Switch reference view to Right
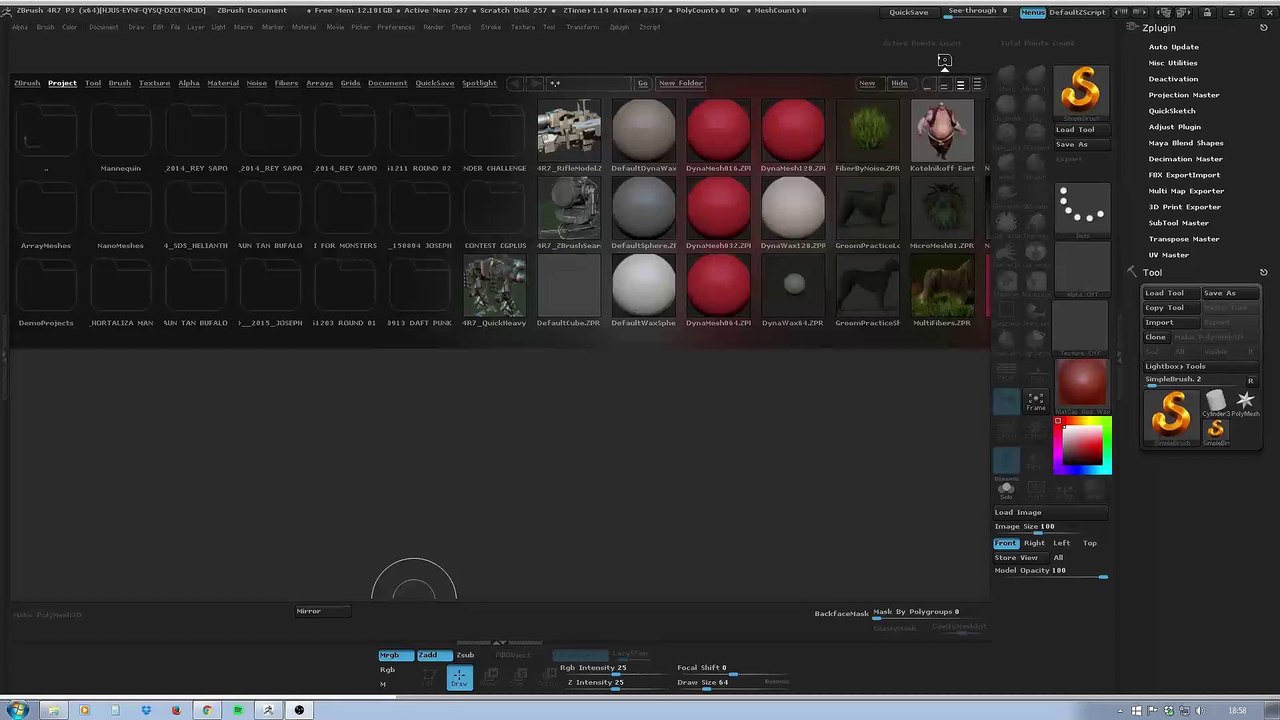Image resolution: width=1280 pixels, height=720 pixels. (x=1034, y=543)
